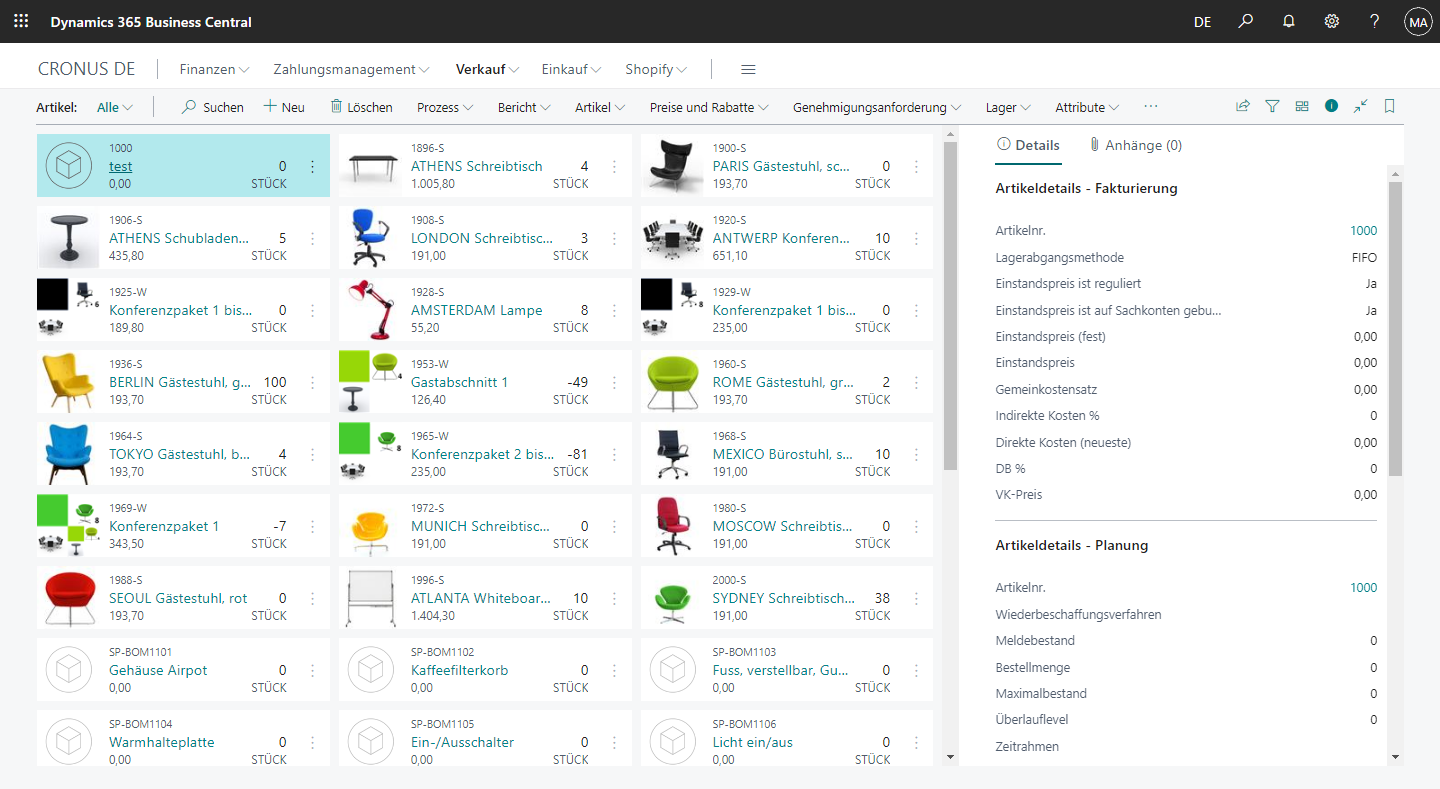Open the help question mark
1440x789 pixels.
[x=1375, y=21]
